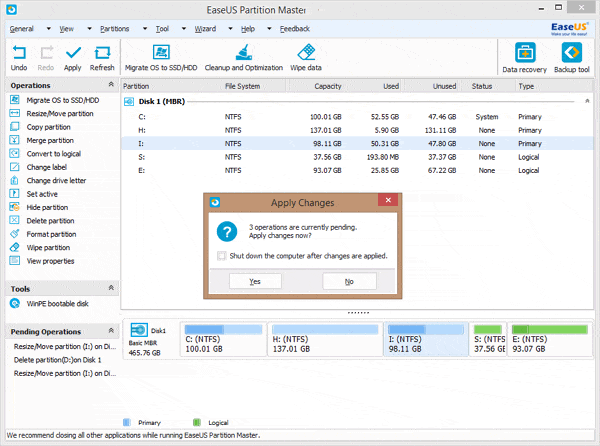The width and height of the screenshot is (600, 446).
Task: Collapse the Tools panel
Action: click(111, 288)
